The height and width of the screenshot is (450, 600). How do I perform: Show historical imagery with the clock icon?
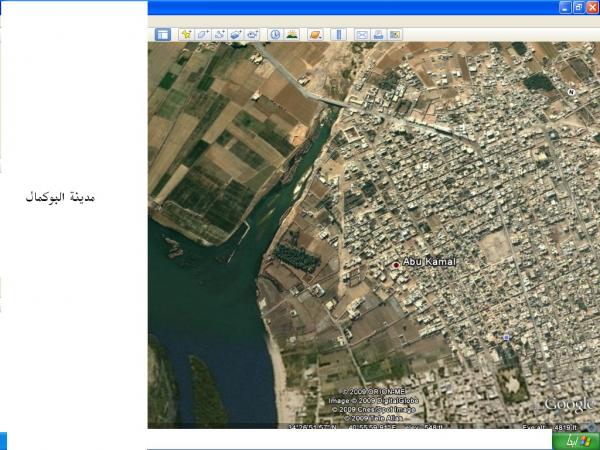(275, 34)
